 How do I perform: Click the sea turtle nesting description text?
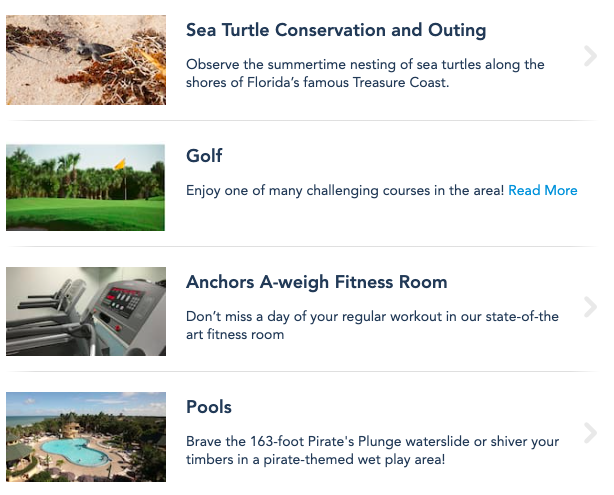click(x=365, y=74)
